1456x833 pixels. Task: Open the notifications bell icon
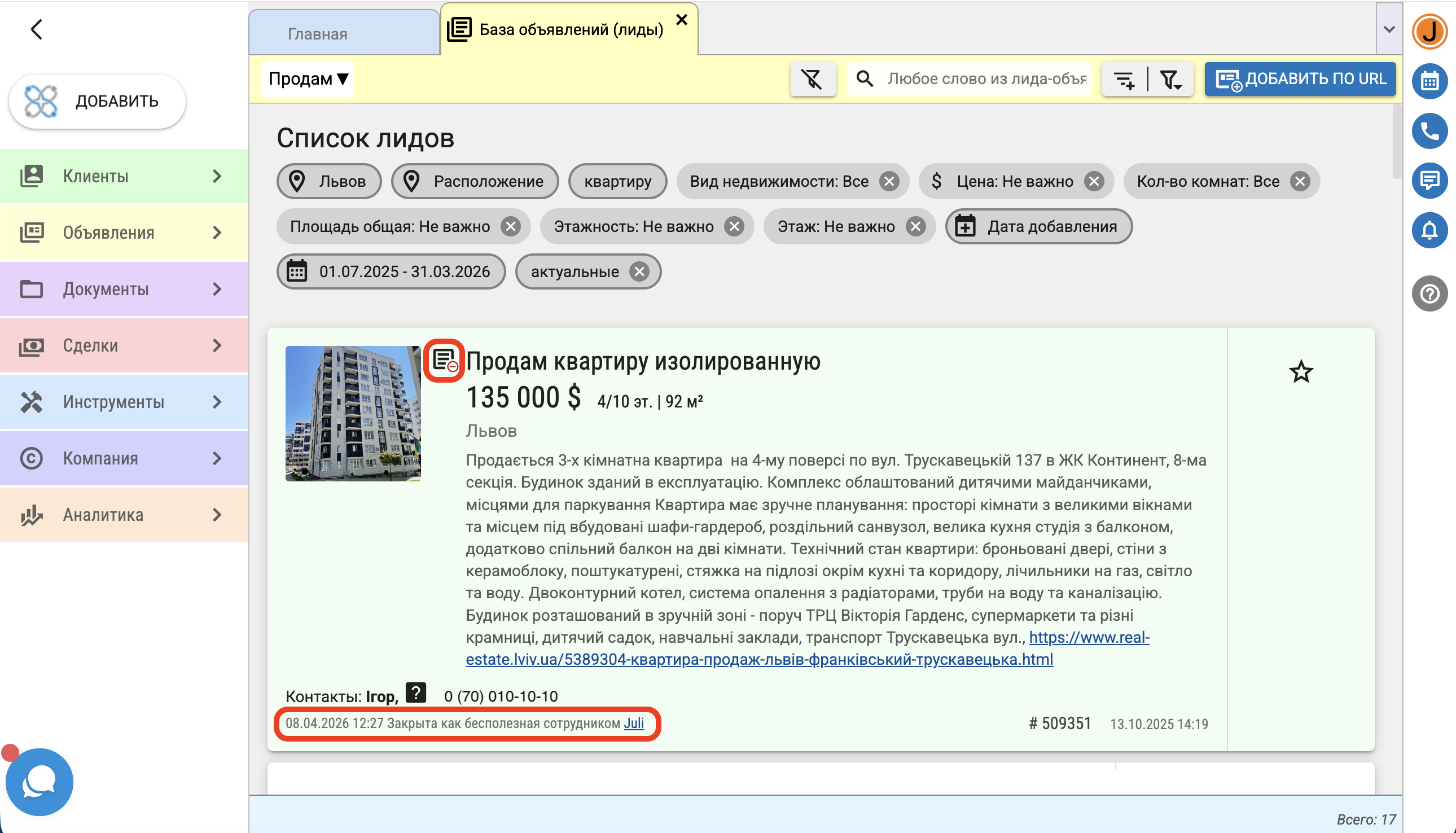[x=1429, y=230]
